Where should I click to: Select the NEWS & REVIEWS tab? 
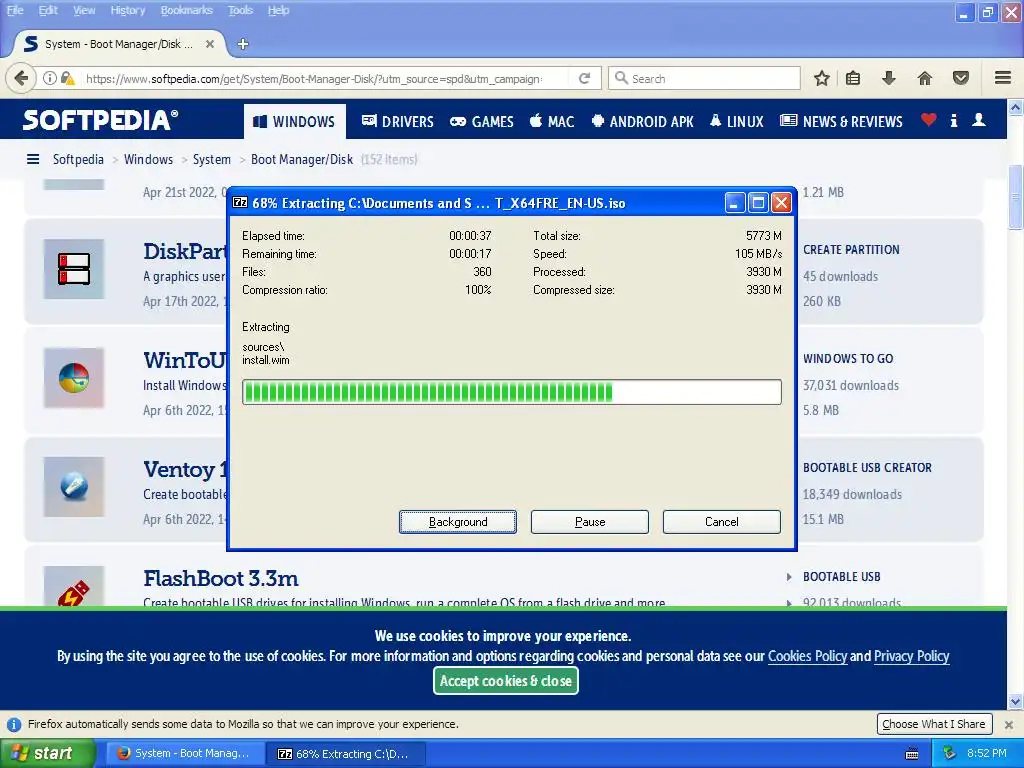842,121
